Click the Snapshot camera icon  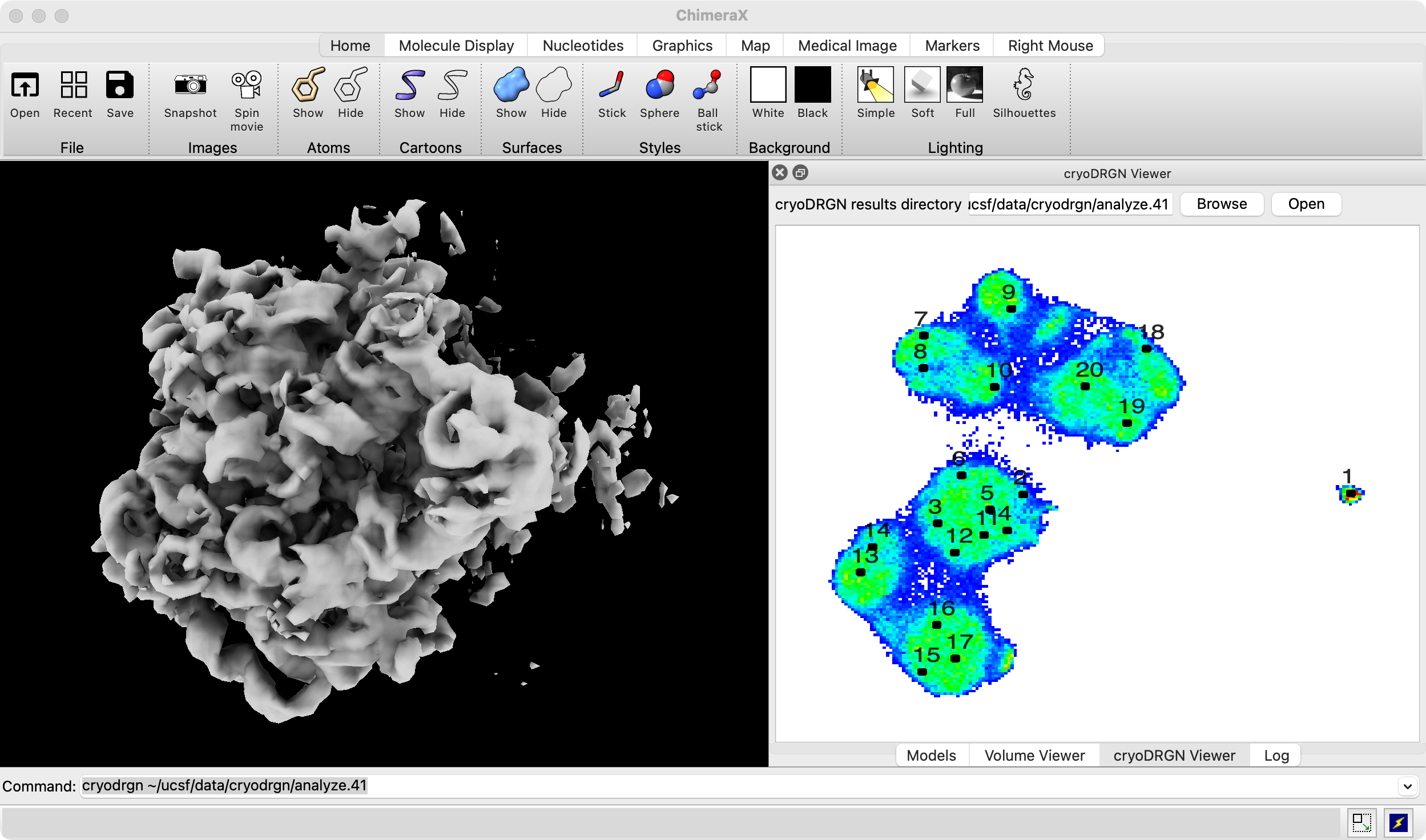(190, 86)
